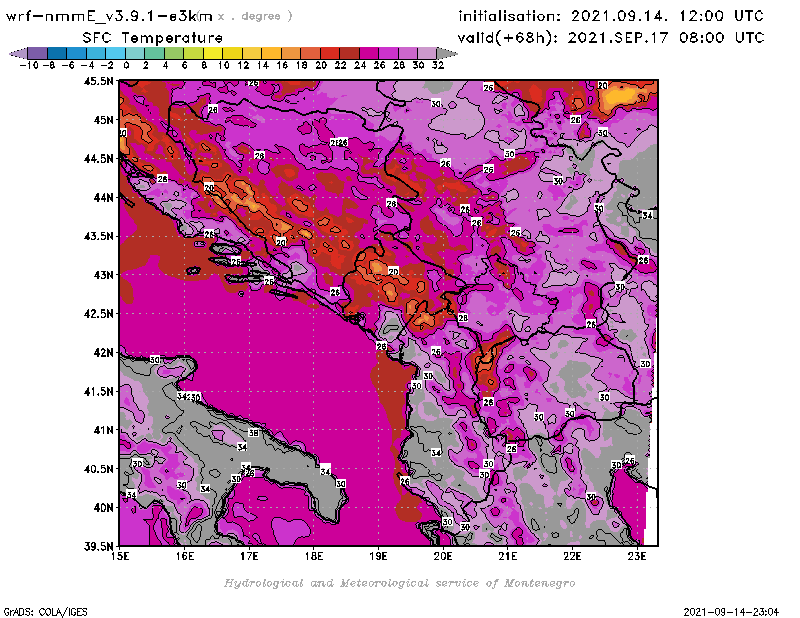The height and width of the screenshot is (618, 800).
Task: Click the '45N' latitude label
Action: pyautogui.click(x=103, y=119)
